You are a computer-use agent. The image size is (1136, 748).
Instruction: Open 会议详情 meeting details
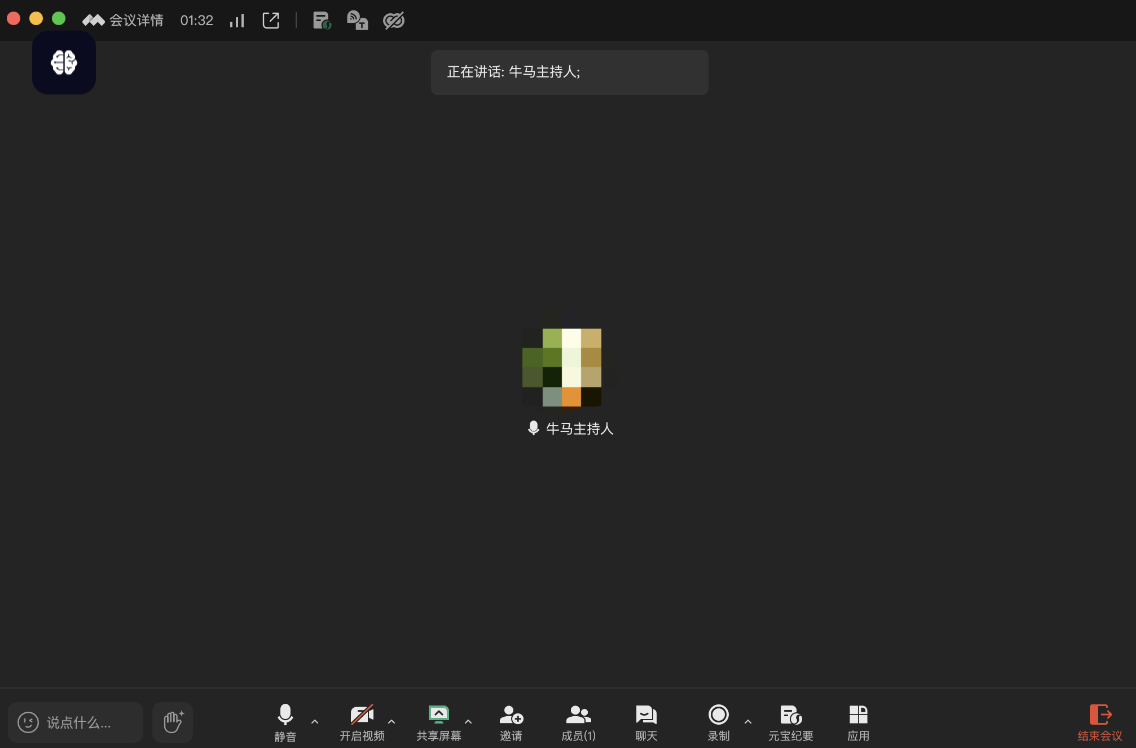123,19
